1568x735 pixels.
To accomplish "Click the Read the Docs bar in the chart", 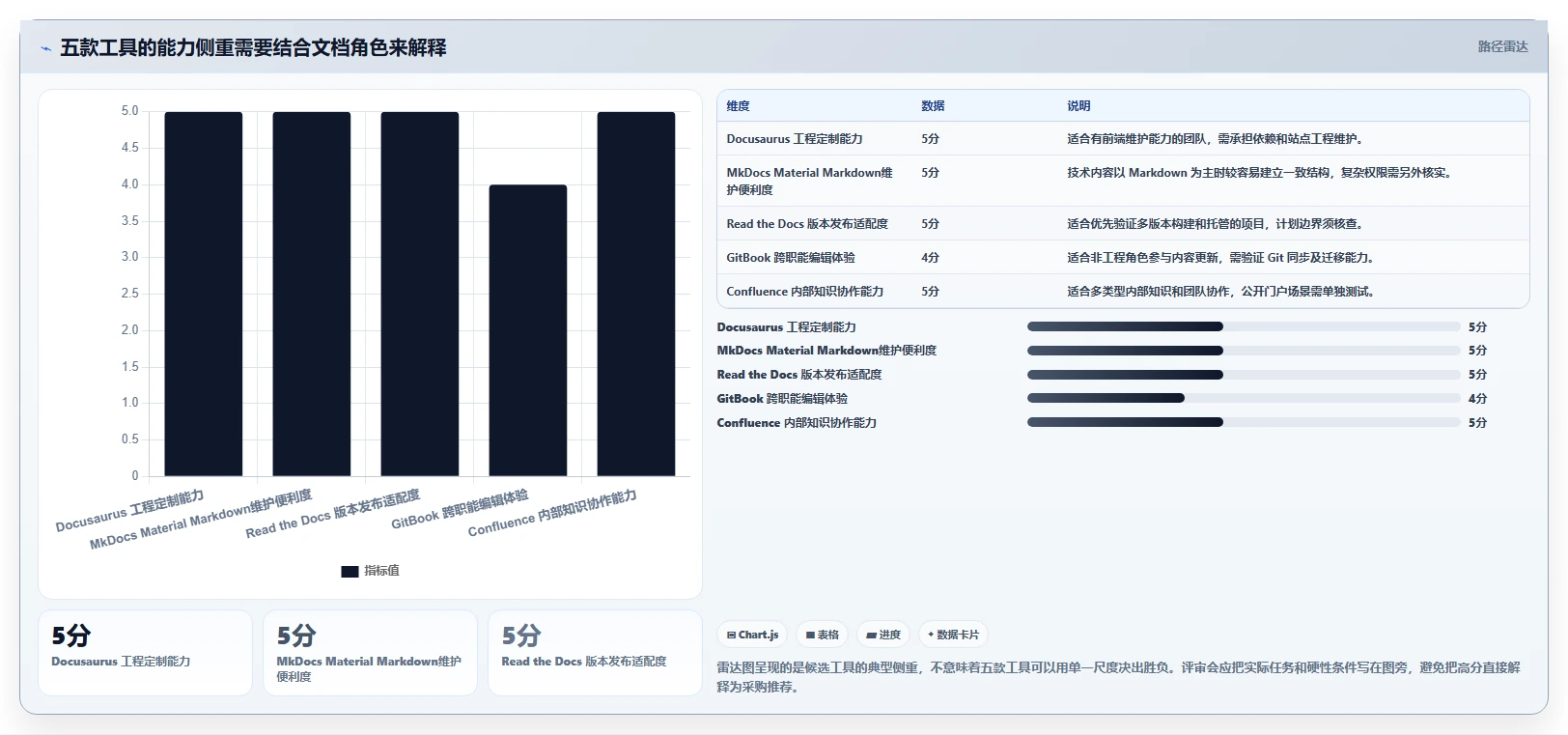I will pos(419,294).
